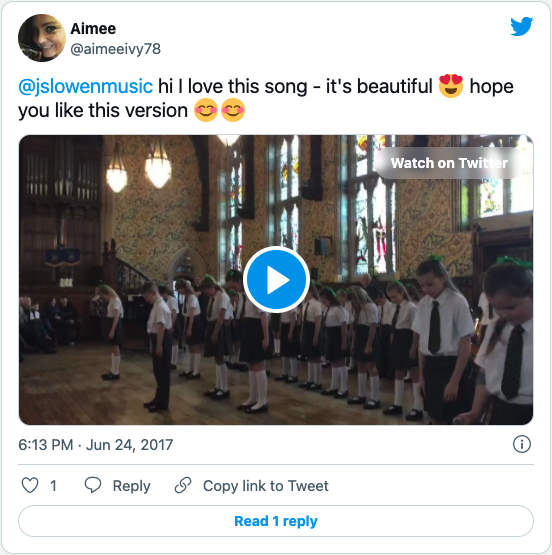Open the @jslowenmusic mention
The width and height of the screenshot is (552, 555).
(85, 86)
